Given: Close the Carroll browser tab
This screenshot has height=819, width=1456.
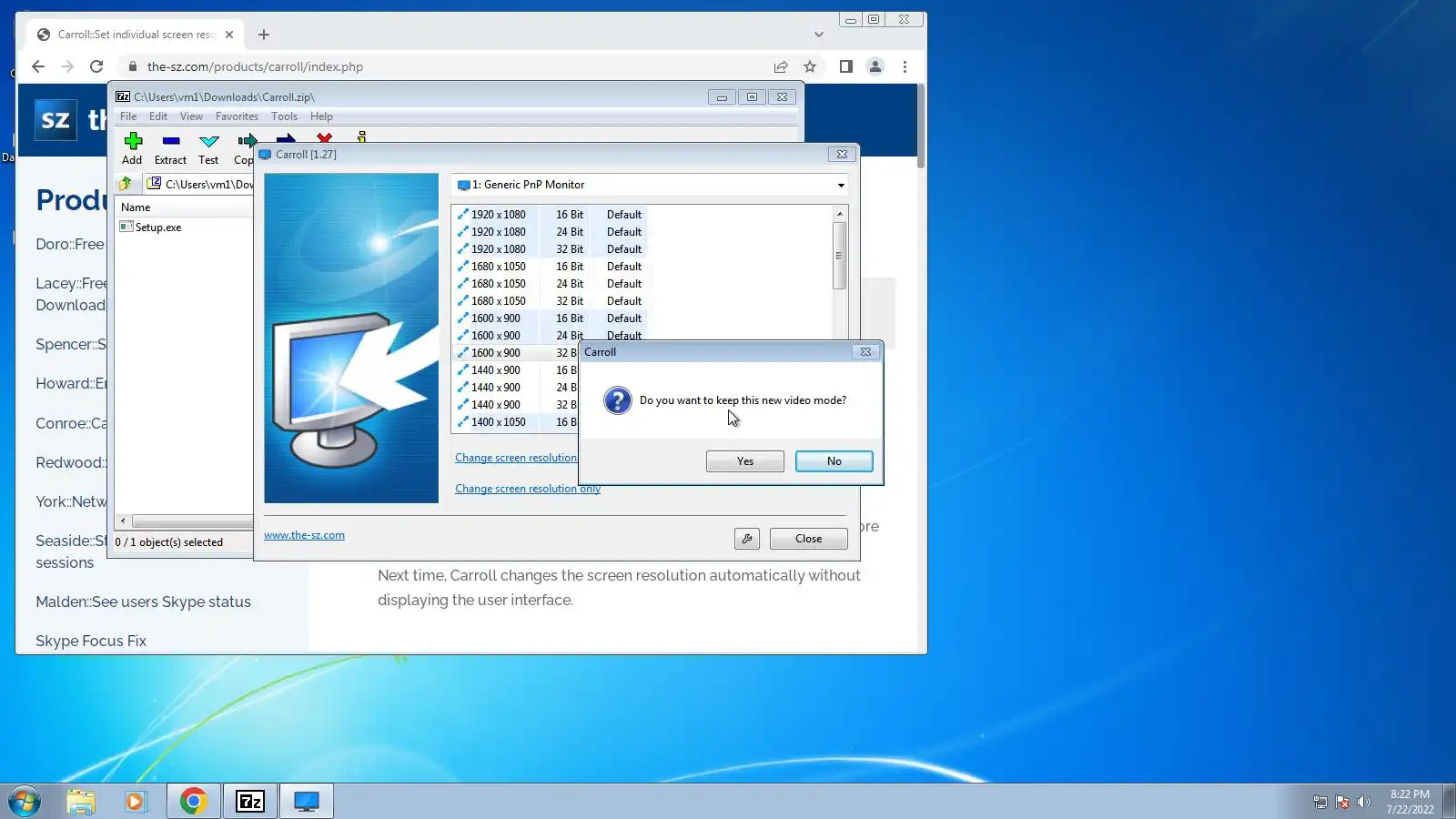Looking at the screenshot, I should point(229,35).
